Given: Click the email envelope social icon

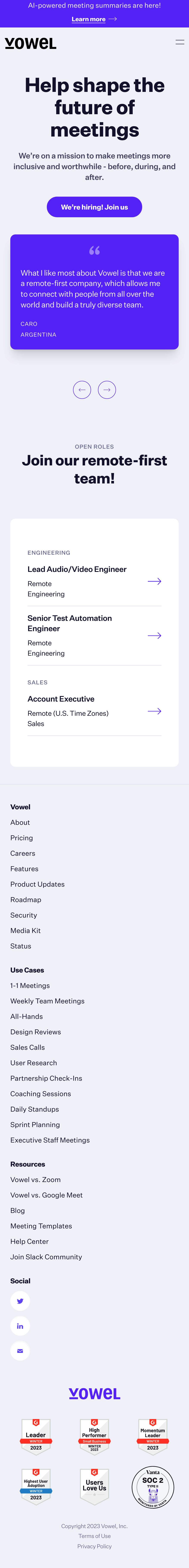Looking at the screenshot, I should pyautogui.click(x=20, y=1351).
